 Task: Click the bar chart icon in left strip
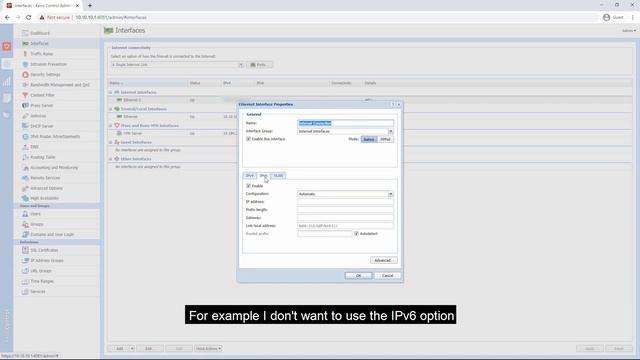tap(7, 81)
